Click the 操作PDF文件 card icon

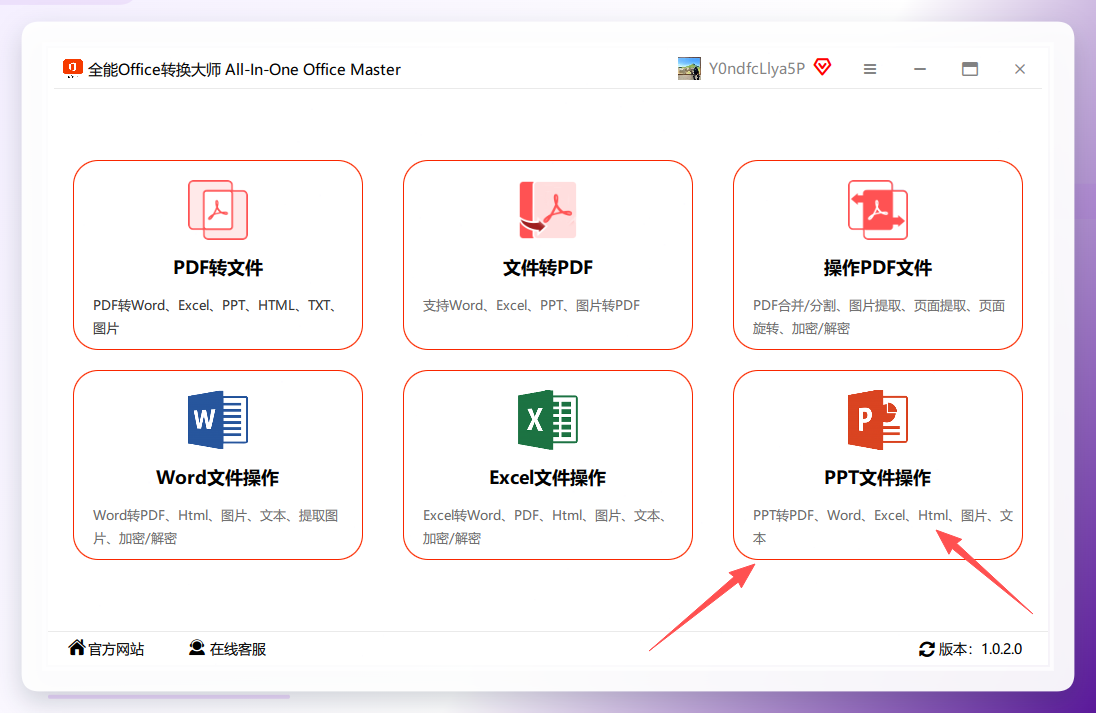878,210
